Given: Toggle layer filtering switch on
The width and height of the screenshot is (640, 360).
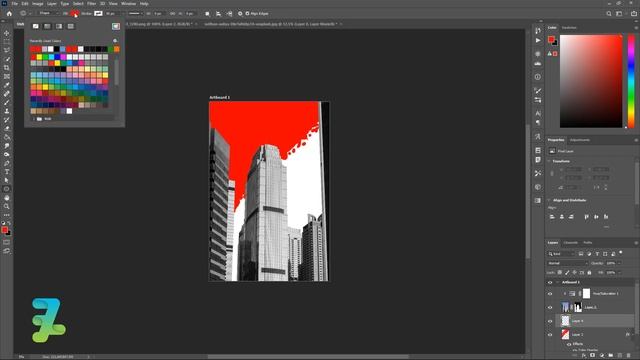Looking at the screenshot, I should [x=621, y=253].
